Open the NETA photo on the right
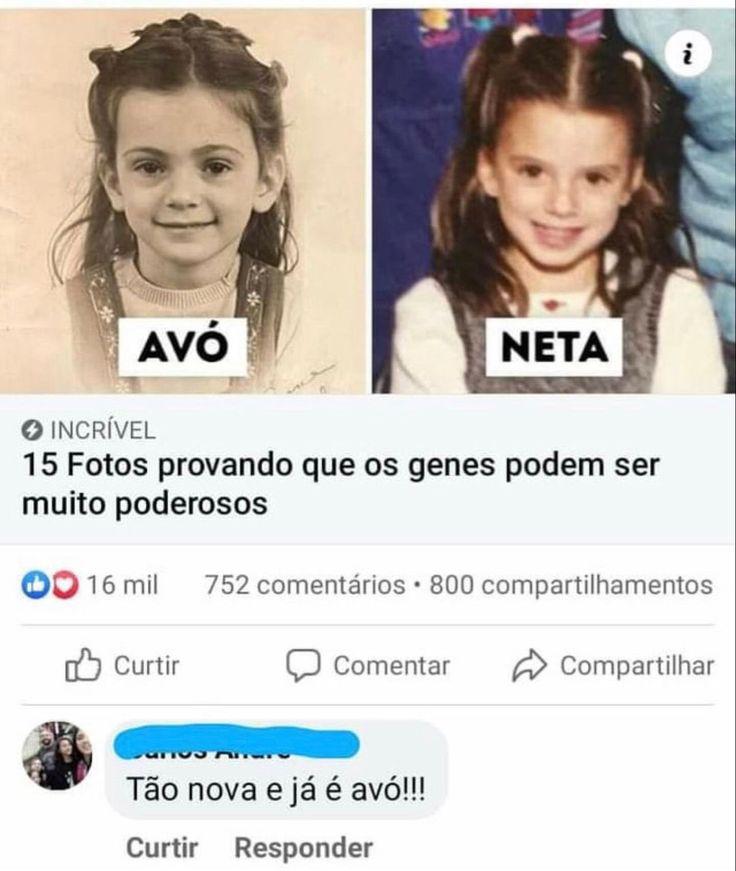 554,201
